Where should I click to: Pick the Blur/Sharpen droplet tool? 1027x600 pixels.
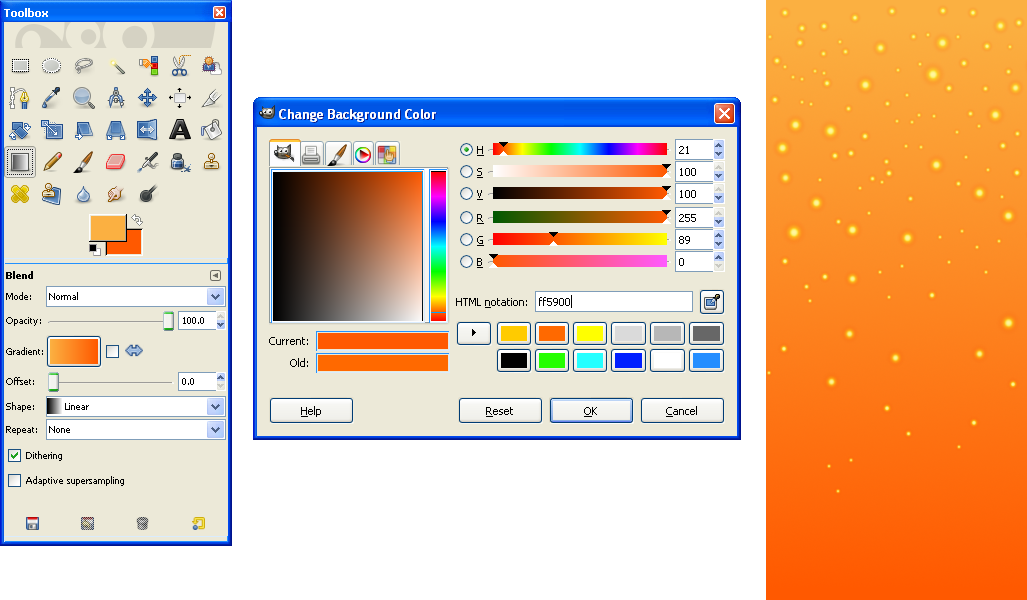click(84, 194)
